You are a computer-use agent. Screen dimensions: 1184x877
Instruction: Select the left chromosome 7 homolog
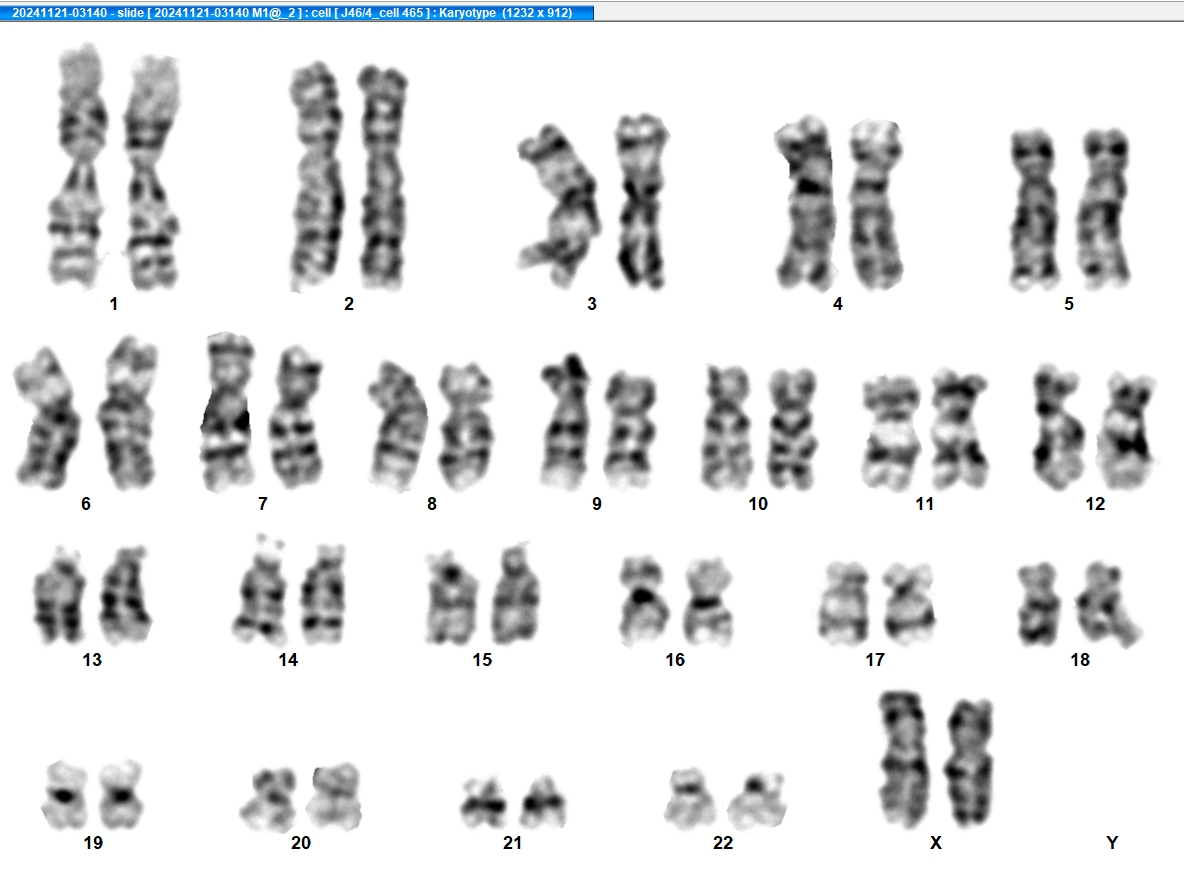(227, 412)
